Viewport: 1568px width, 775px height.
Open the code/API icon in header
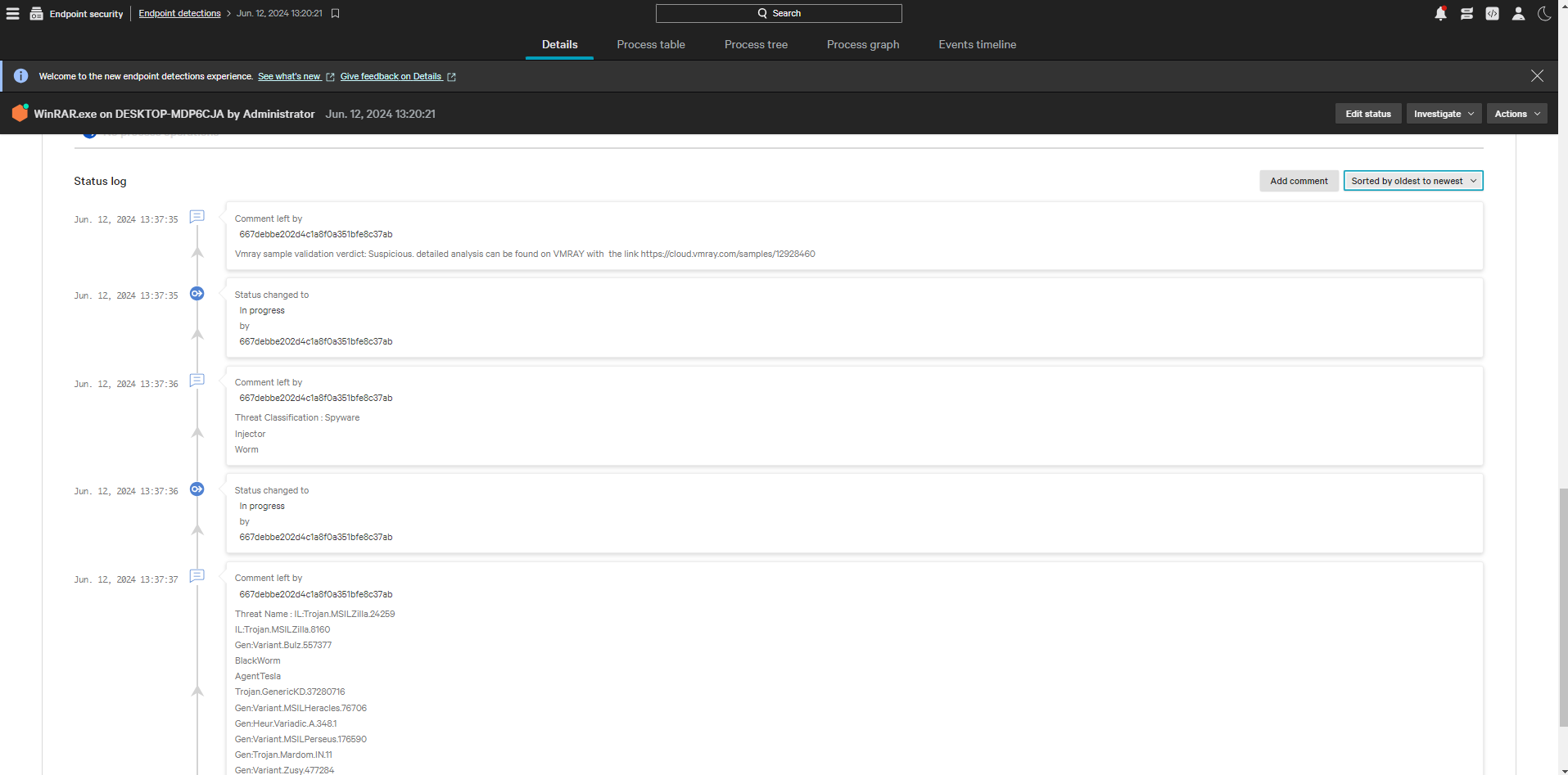point(1493,13)
